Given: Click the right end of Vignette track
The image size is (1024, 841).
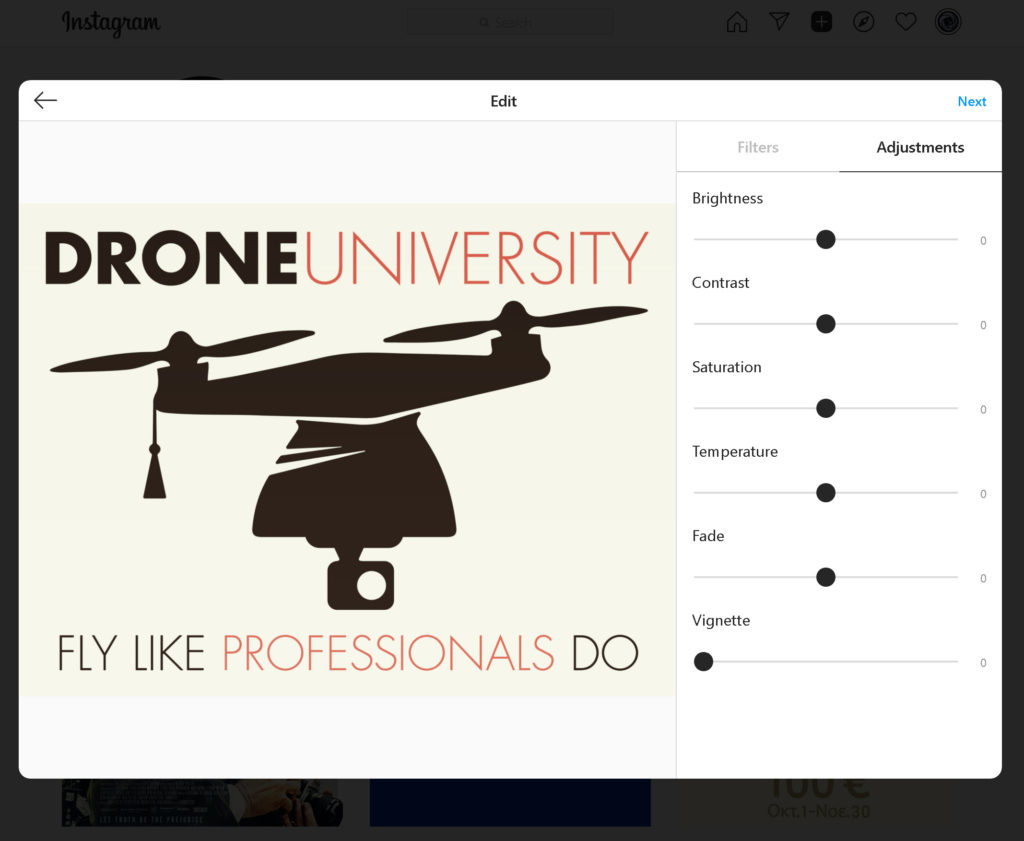Looking at the screenshot, I should tap(955, 662).
